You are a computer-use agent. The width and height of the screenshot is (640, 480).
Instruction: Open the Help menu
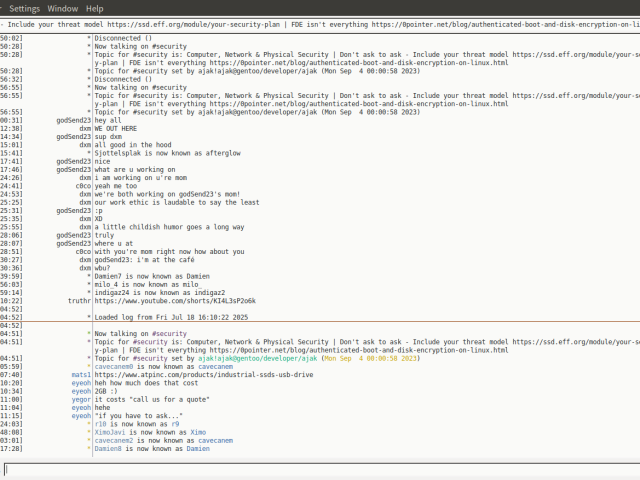[95, 9]
